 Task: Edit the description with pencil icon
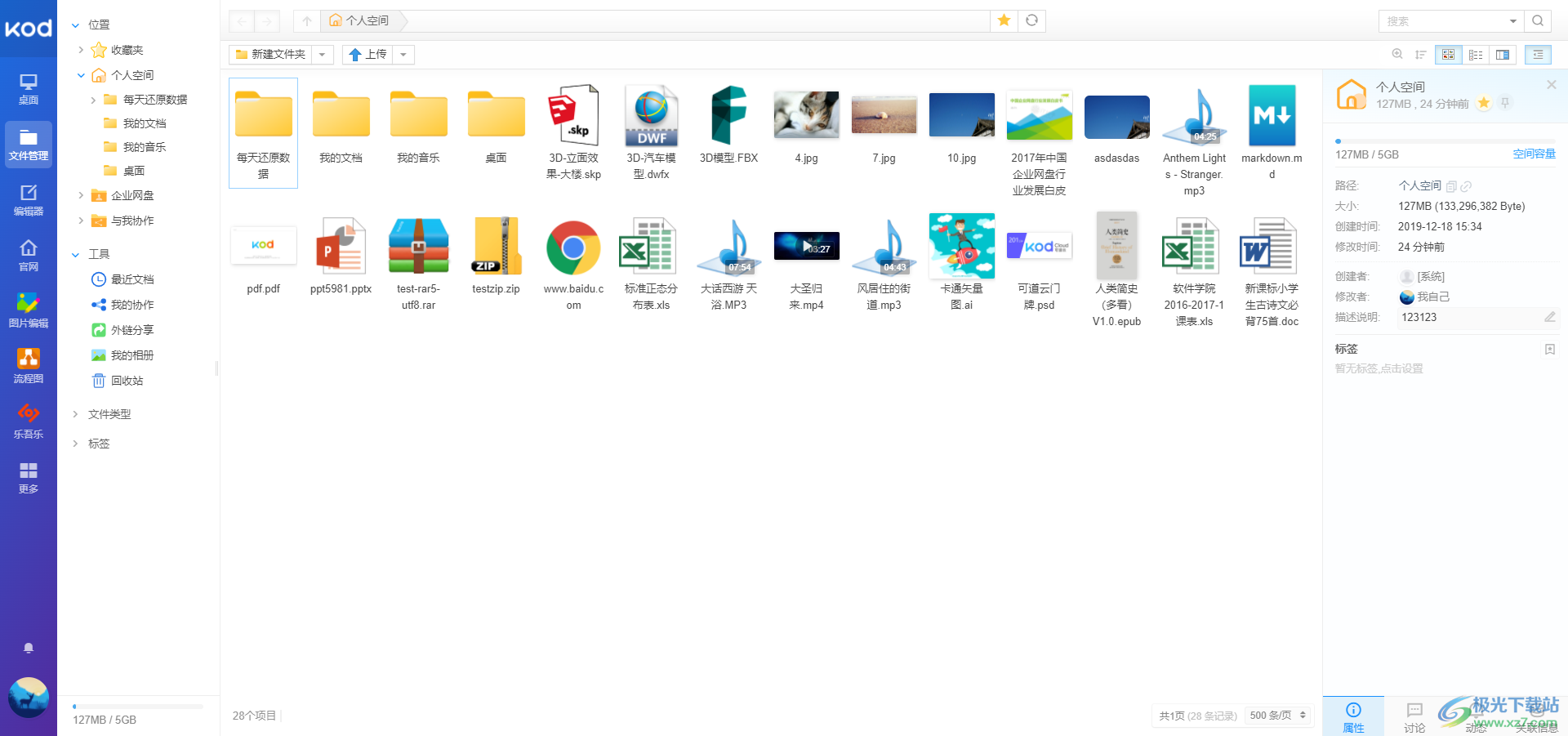tap(1549, 317)
